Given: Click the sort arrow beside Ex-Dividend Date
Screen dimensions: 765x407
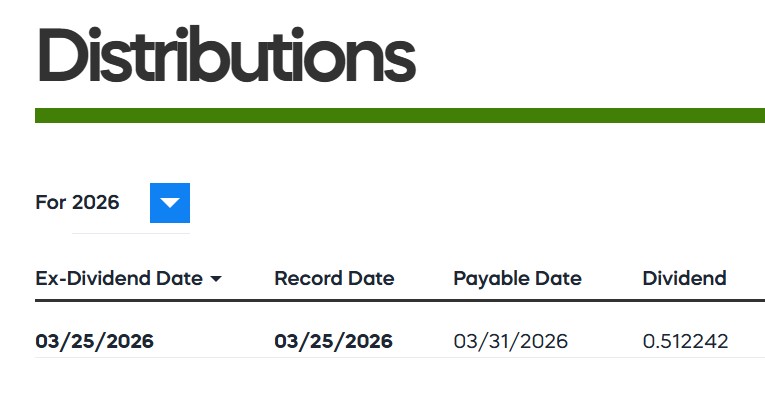Looking at the screenshot, I should coord(216,279).
